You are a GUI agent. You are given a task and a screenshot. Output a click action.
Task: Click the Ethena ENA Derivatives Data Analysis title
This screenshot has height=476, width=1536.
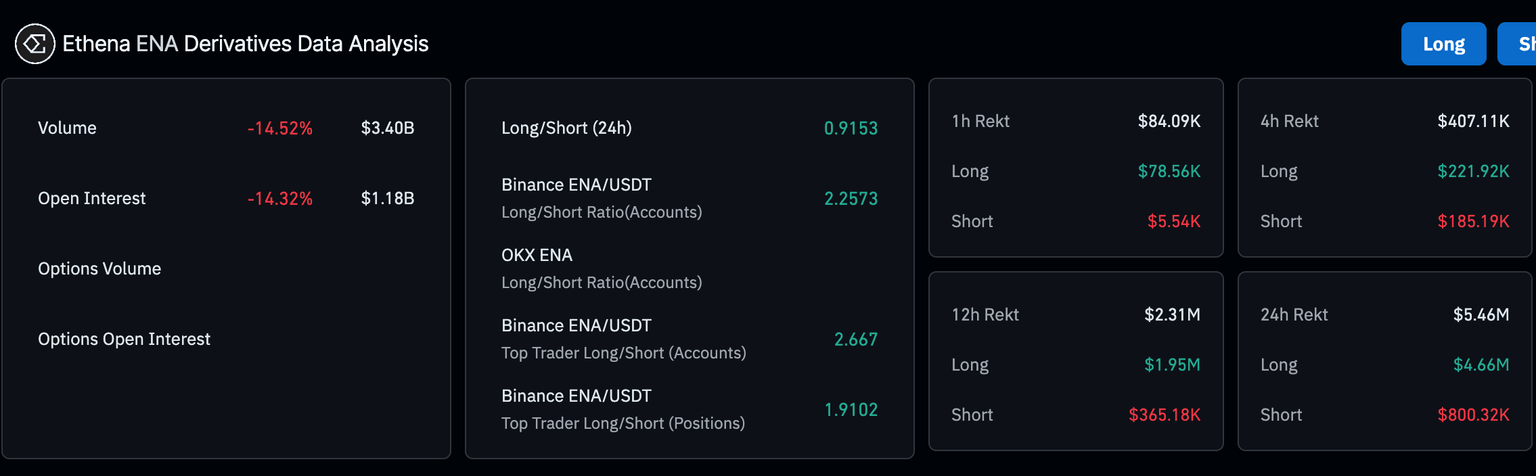(x=245, y=44)
